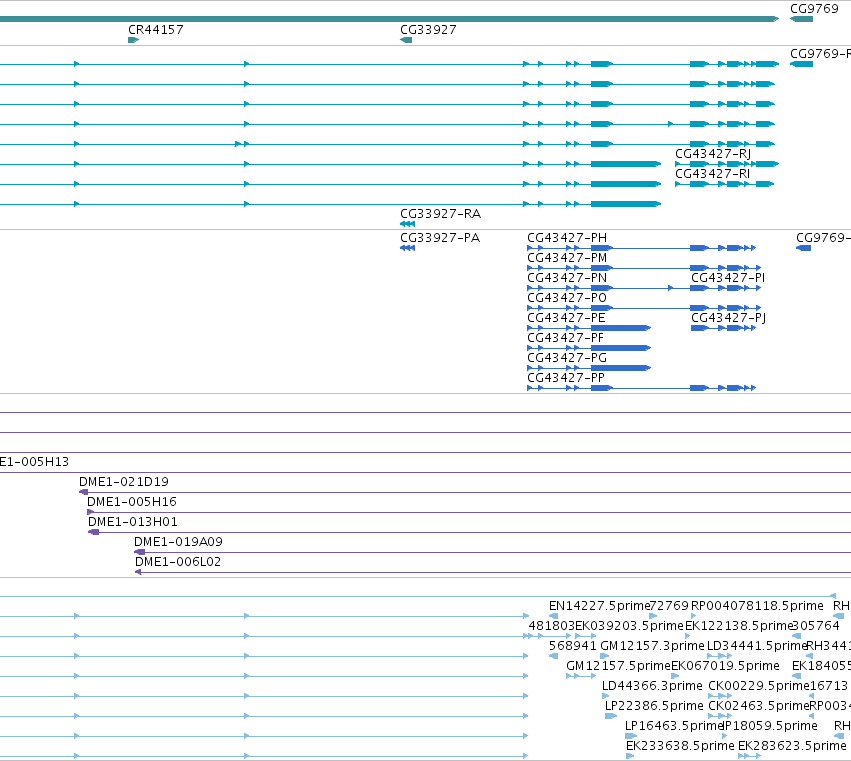Click the CG43427-PF label
Screen dimensions: 851x761
(566, 338)
